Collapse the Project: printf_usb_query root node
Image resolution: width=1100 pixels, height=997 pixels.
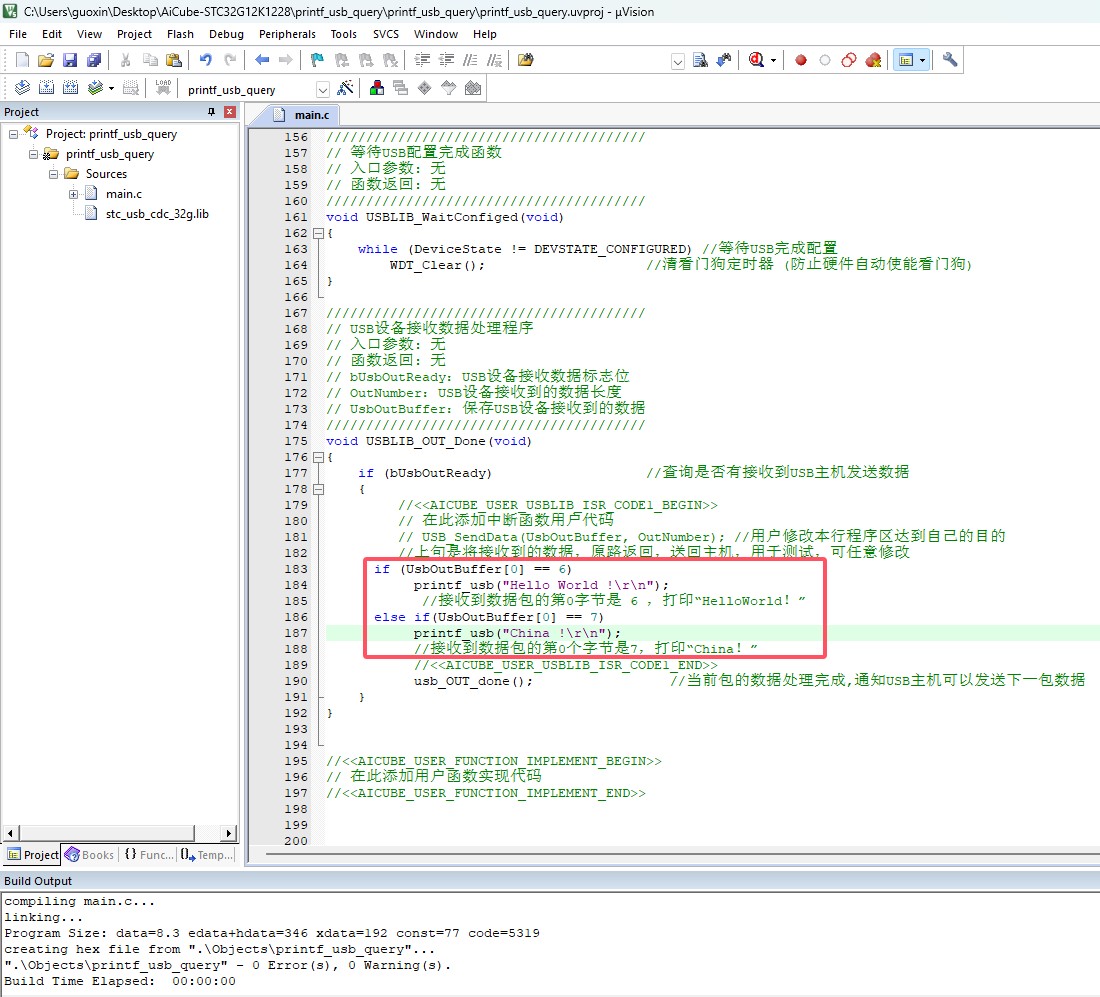pyautogui.click(x=13, y=134)
